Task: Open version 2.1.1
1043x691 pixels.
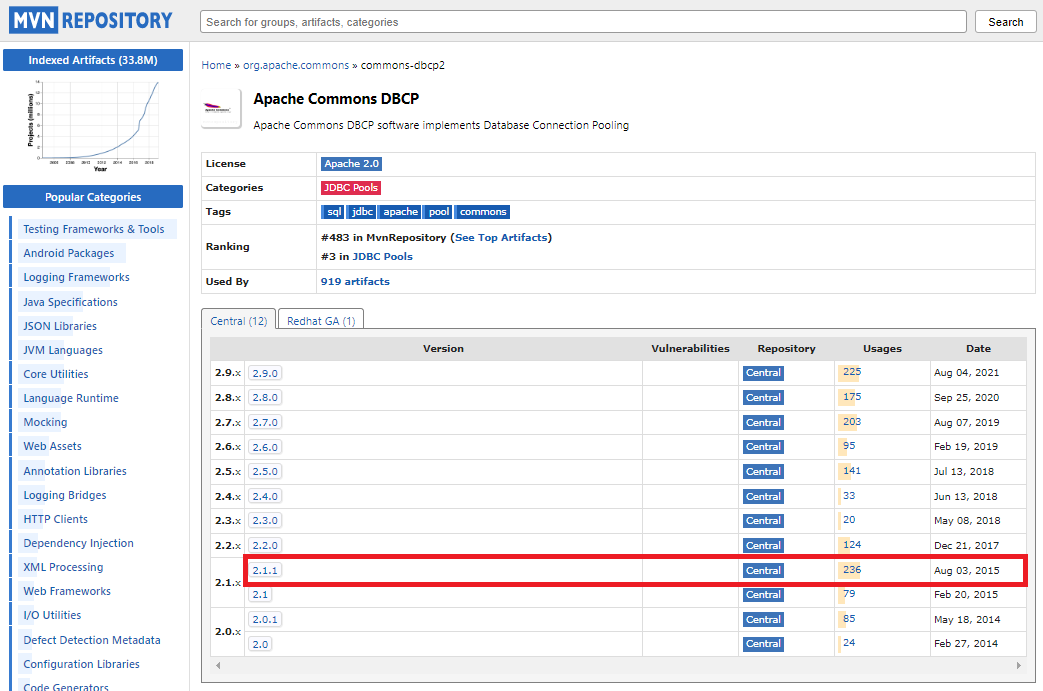Action: [265, 570]
